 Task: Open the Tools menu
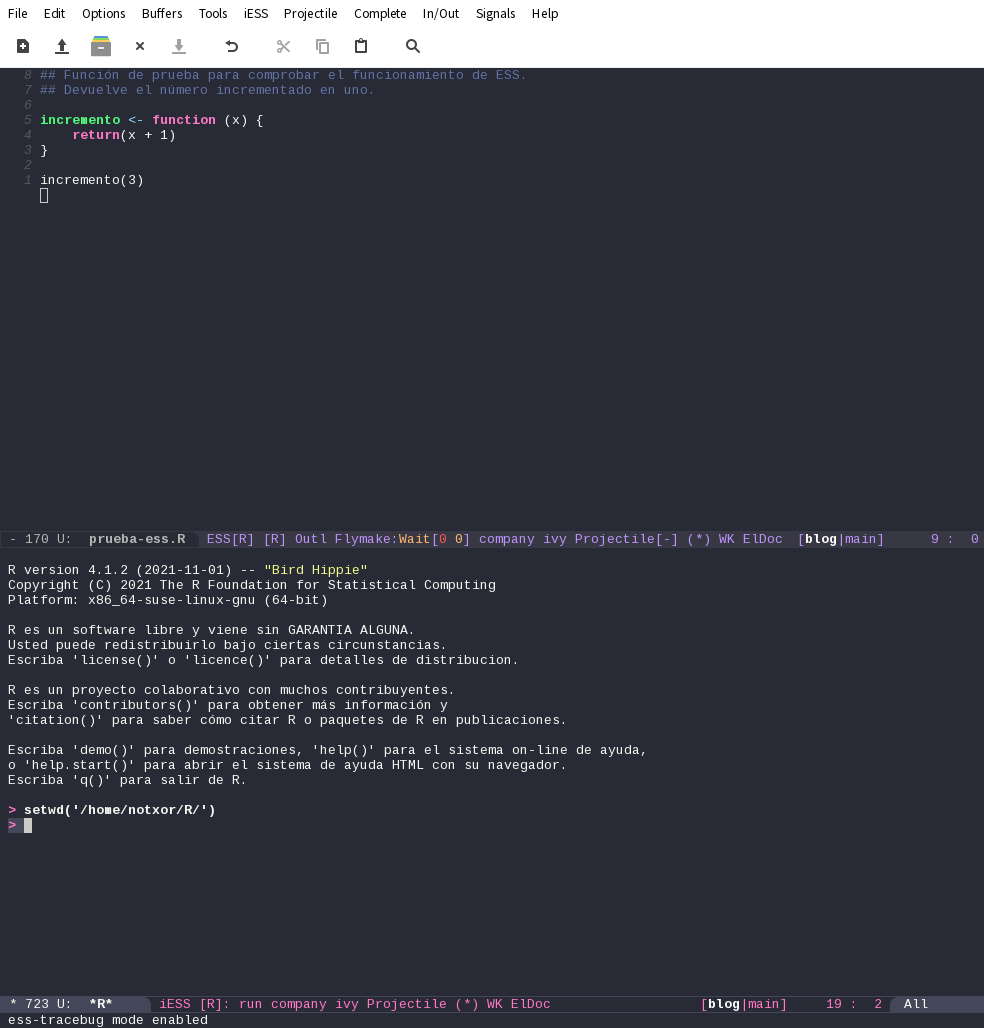(x=213, y=13)
